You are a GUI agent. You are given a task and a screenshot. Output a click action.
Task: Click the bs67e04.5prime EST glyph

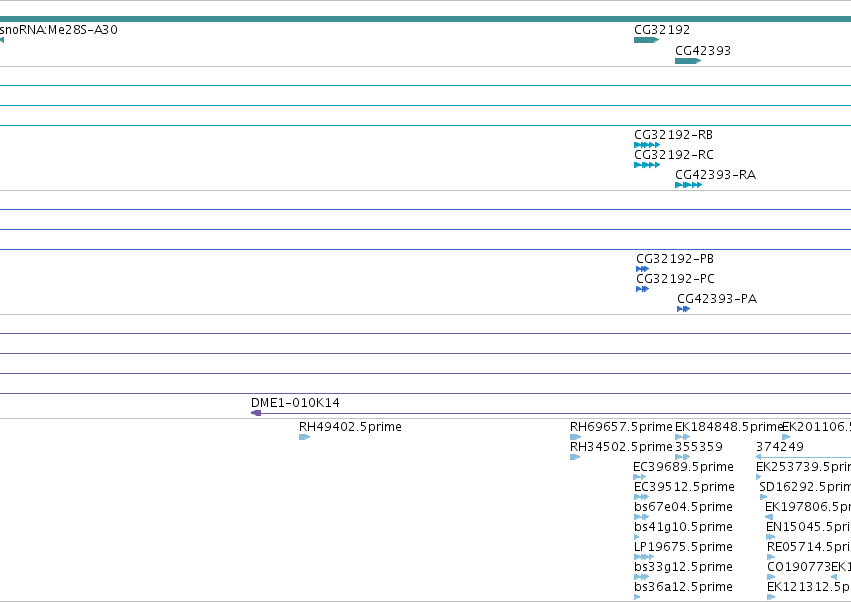642,517
